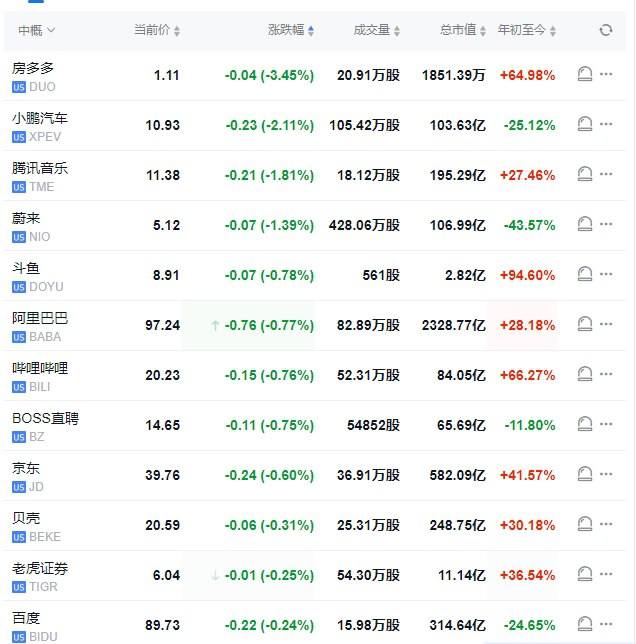Open 房多多 stock details

[x=33, y=68]
